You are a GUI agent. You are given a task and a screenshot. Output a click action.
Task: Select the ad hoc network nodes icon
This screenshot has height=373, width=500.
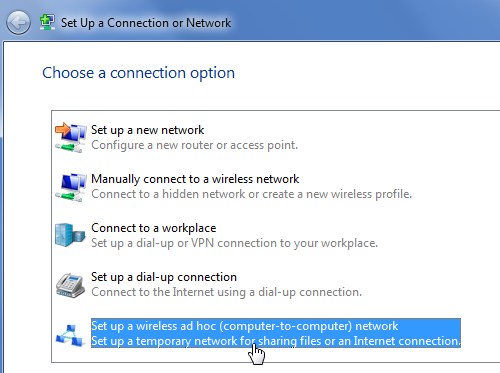click(70, 335)
